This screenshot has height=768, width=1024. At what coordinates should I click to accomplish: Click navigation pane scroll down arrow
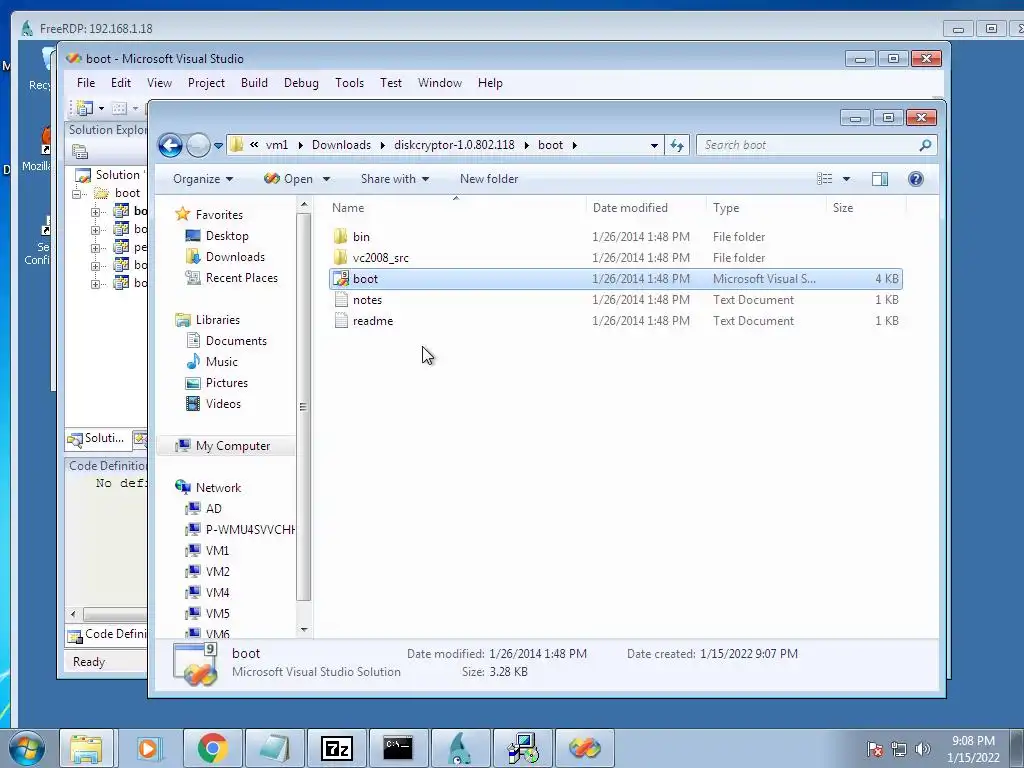coord(304,630)
